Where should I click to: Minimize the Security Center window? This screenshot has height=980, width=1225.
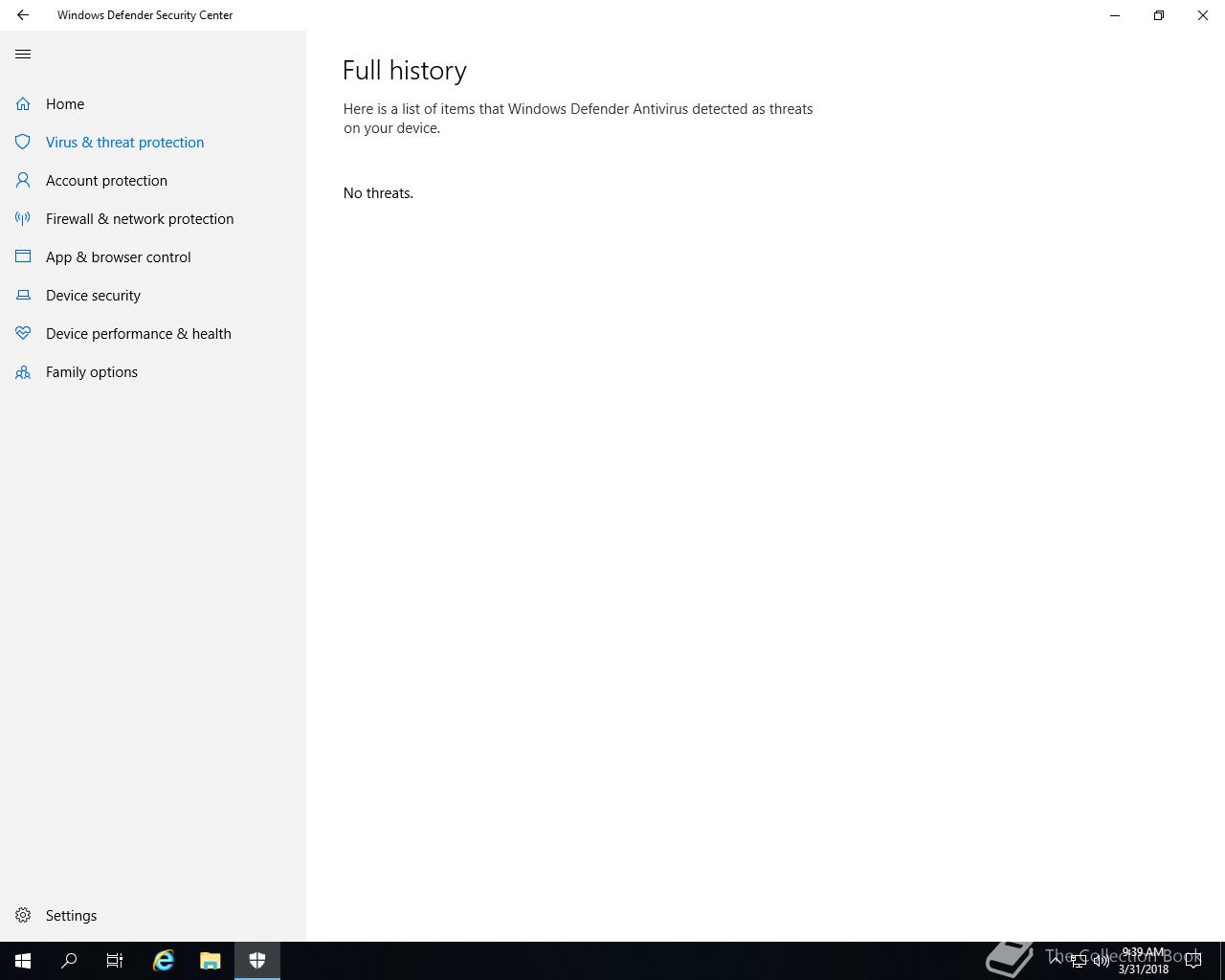pyautogui.click(x=1115, y=15)
